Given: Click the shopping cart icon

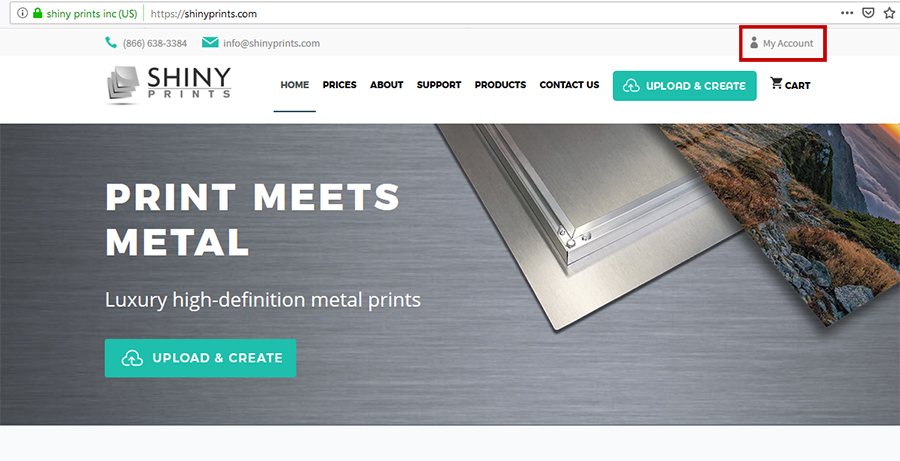Looking at the screenshot, I should click(x=776, y=83).
